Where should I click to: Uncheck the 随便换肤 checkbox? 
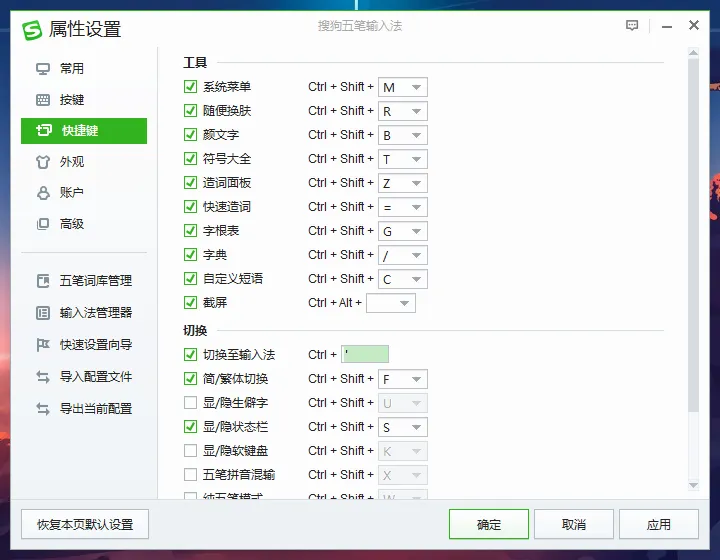coord(190,111)
